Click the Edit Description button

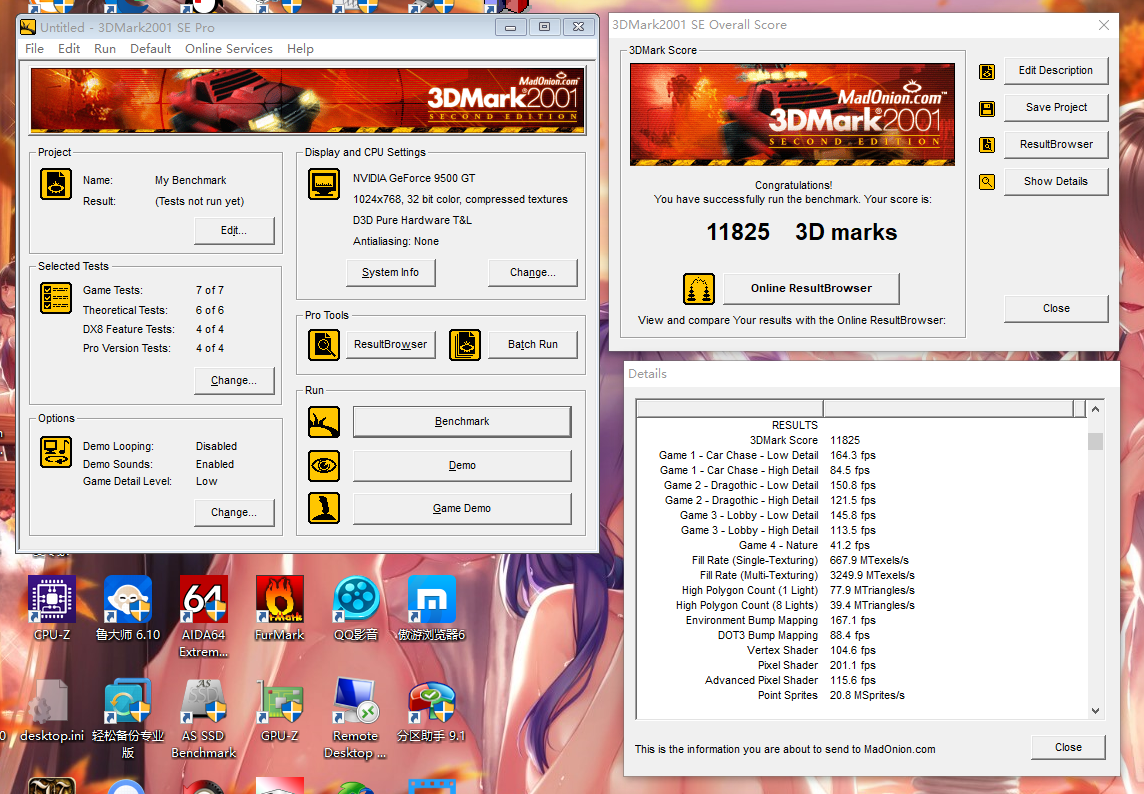click(1055, 71)
